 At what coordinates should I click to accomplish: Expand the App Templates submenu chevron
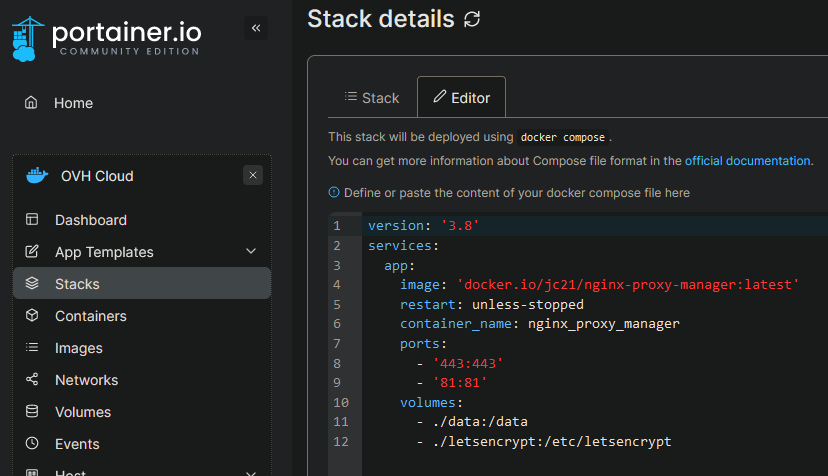251,252
